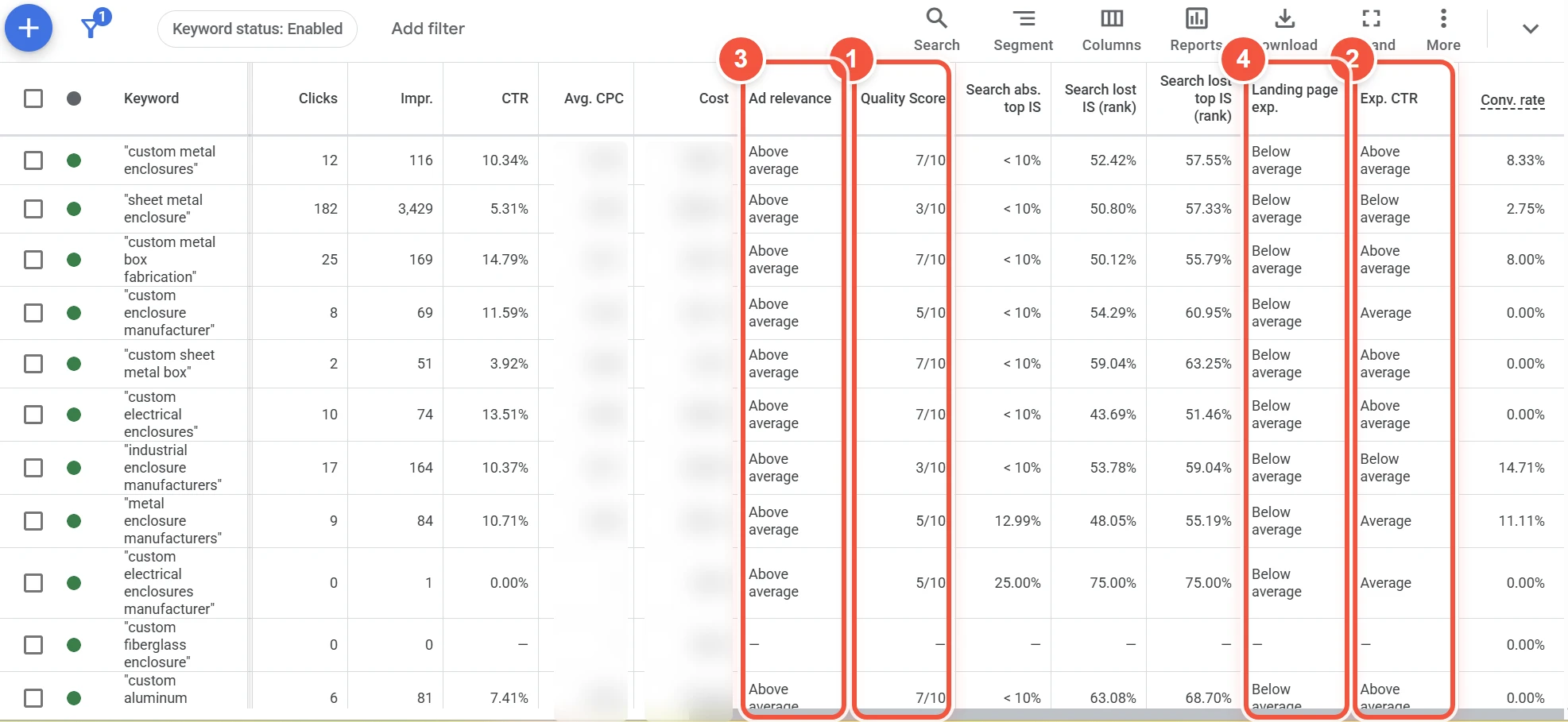1568x722 pixels.
Task: Click the keyword "custom metal enclosures"
Action: [x=169, y=160]
